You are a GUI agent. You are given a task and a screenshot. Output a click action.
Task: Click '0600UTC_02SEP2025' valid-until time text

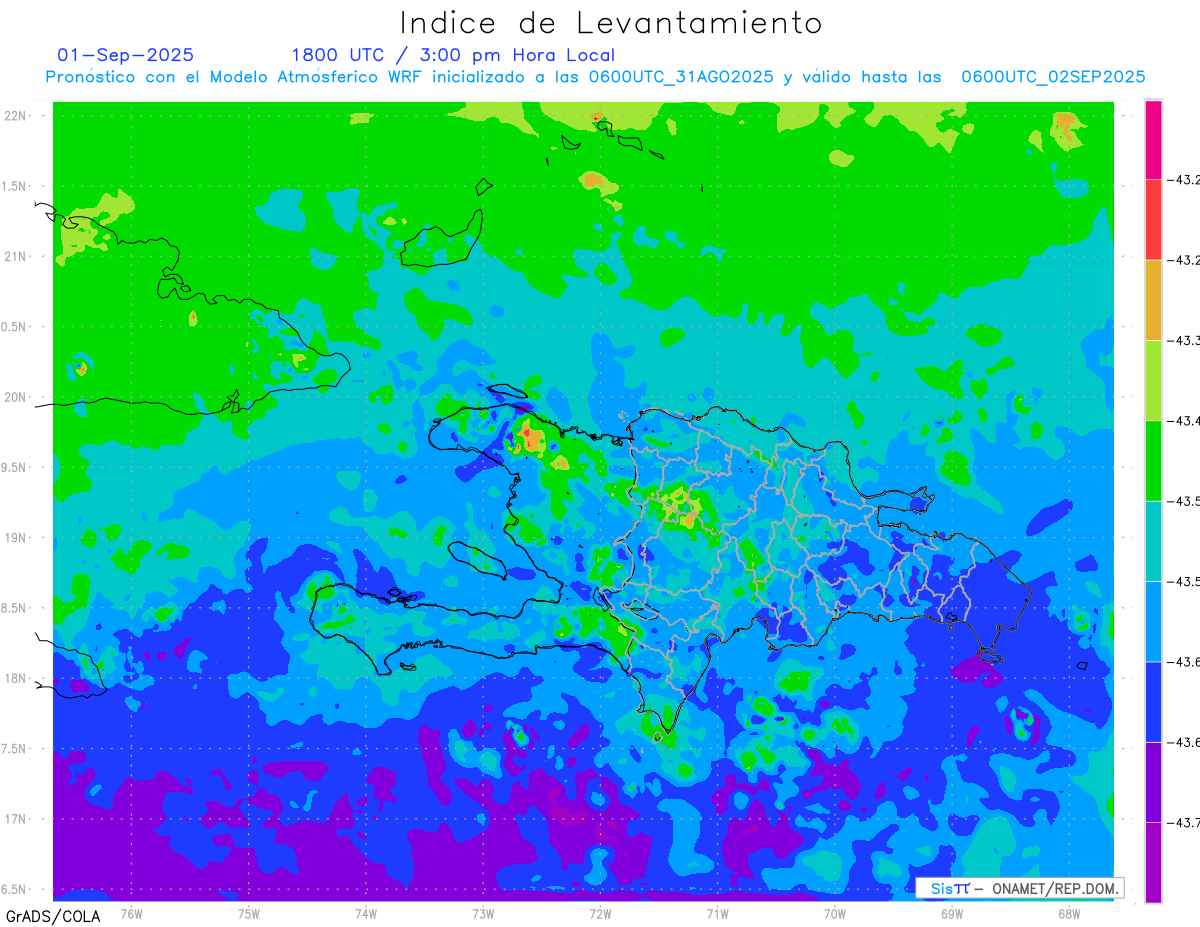click(1053, 77)
